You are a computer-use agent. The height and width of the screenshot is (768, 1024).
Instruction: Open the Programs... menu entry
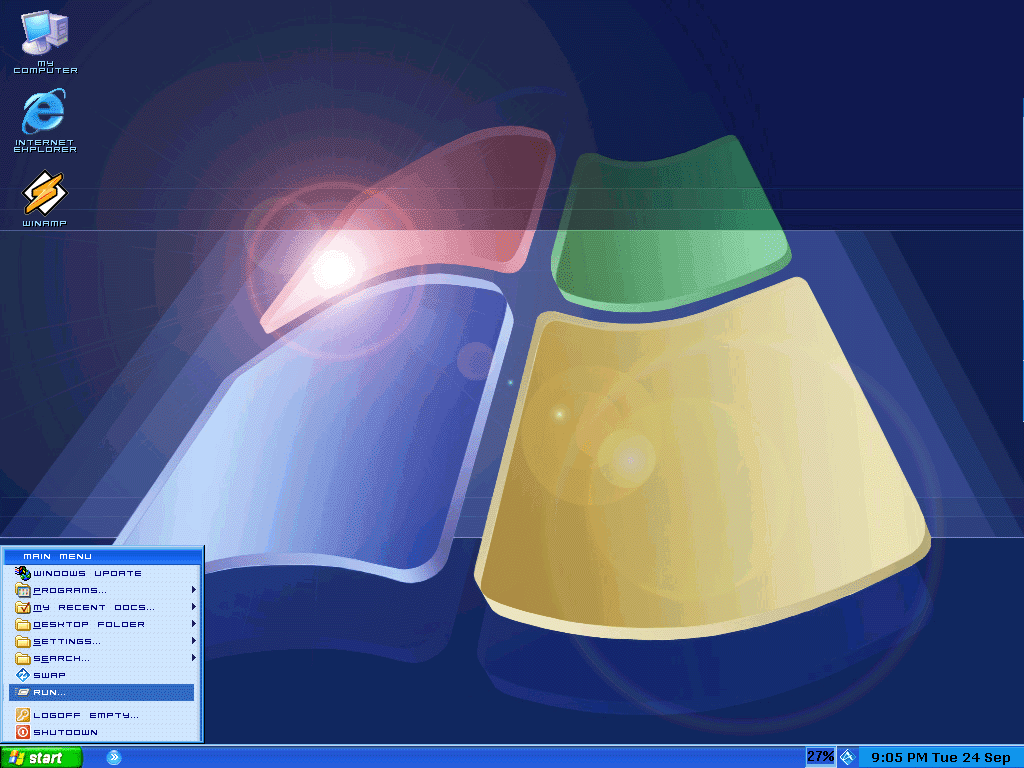pos(102,590)
